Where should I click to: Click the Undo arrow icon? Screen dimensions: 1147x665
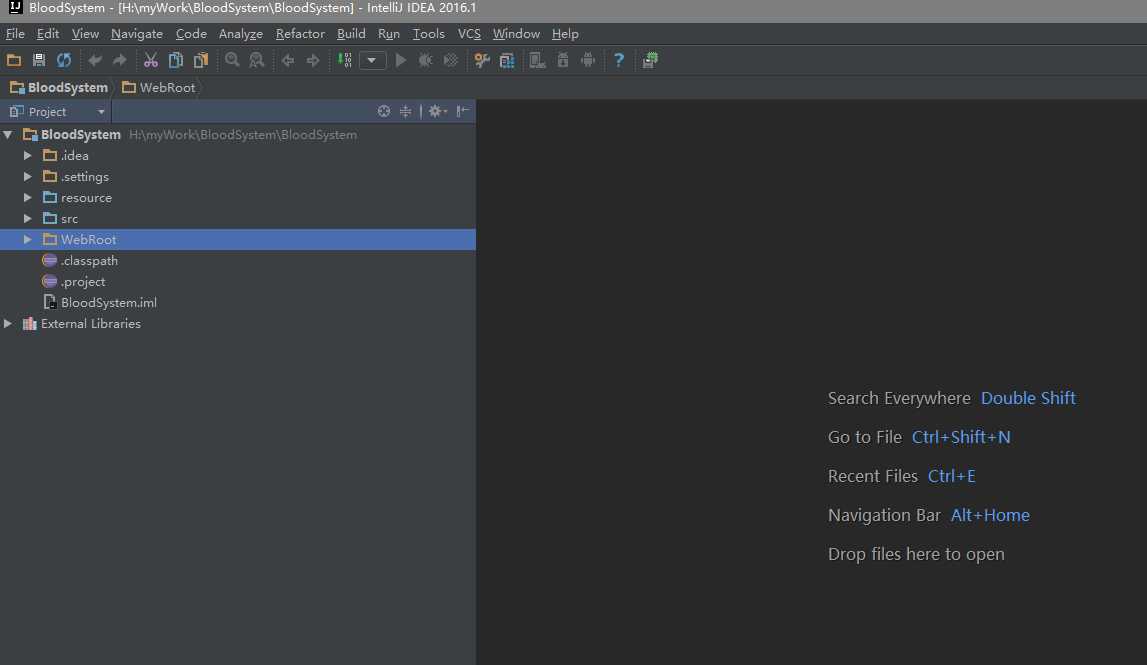(94, 60)
